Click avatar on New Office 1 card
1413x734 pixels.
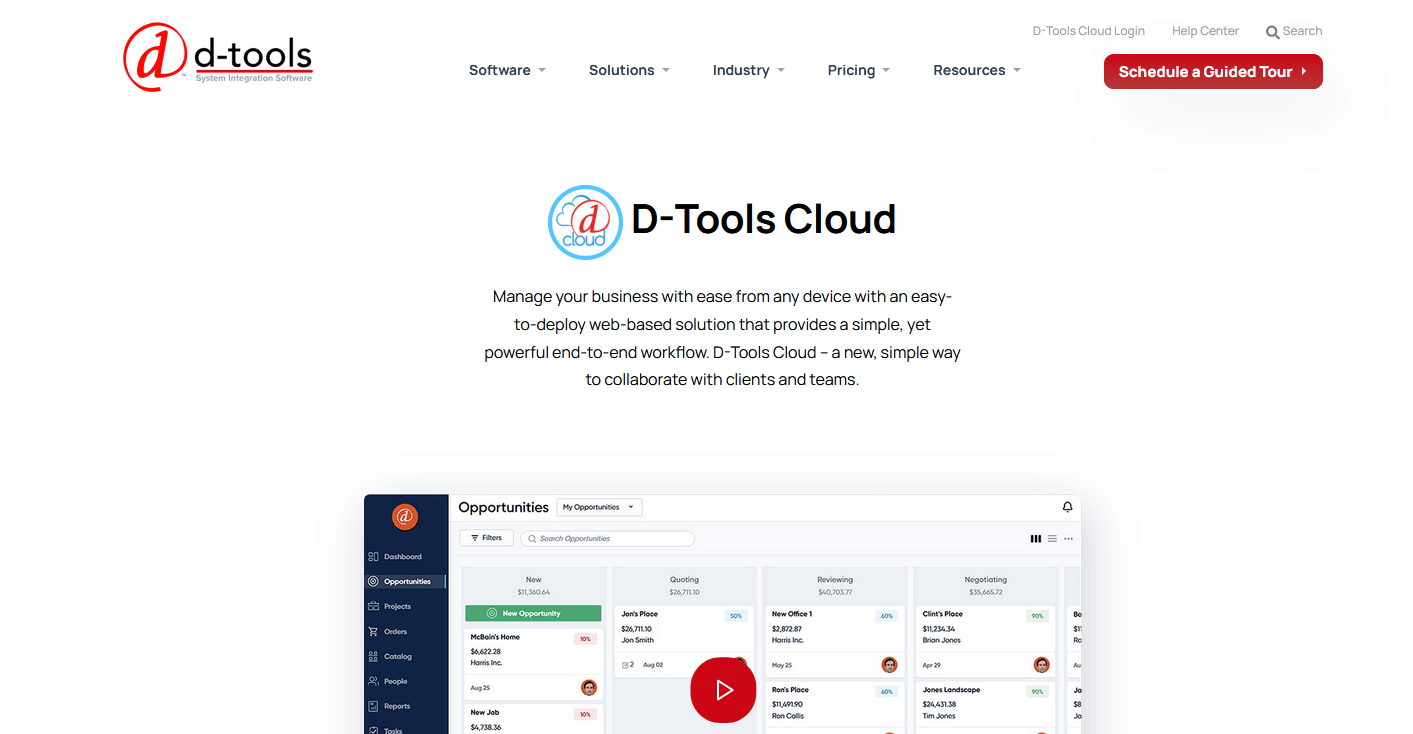pyautogui.click(x=889, y=665)
